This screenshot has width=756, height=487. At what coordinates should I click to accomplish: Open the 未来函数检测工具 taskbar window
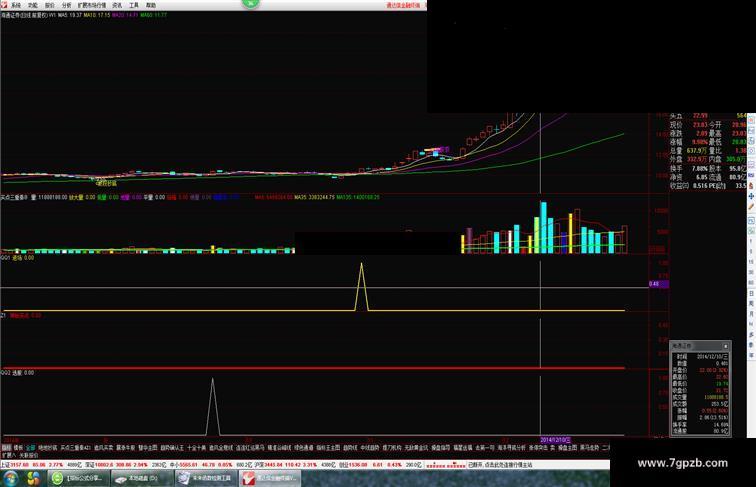pyautogui.click(x=205, y=478)
